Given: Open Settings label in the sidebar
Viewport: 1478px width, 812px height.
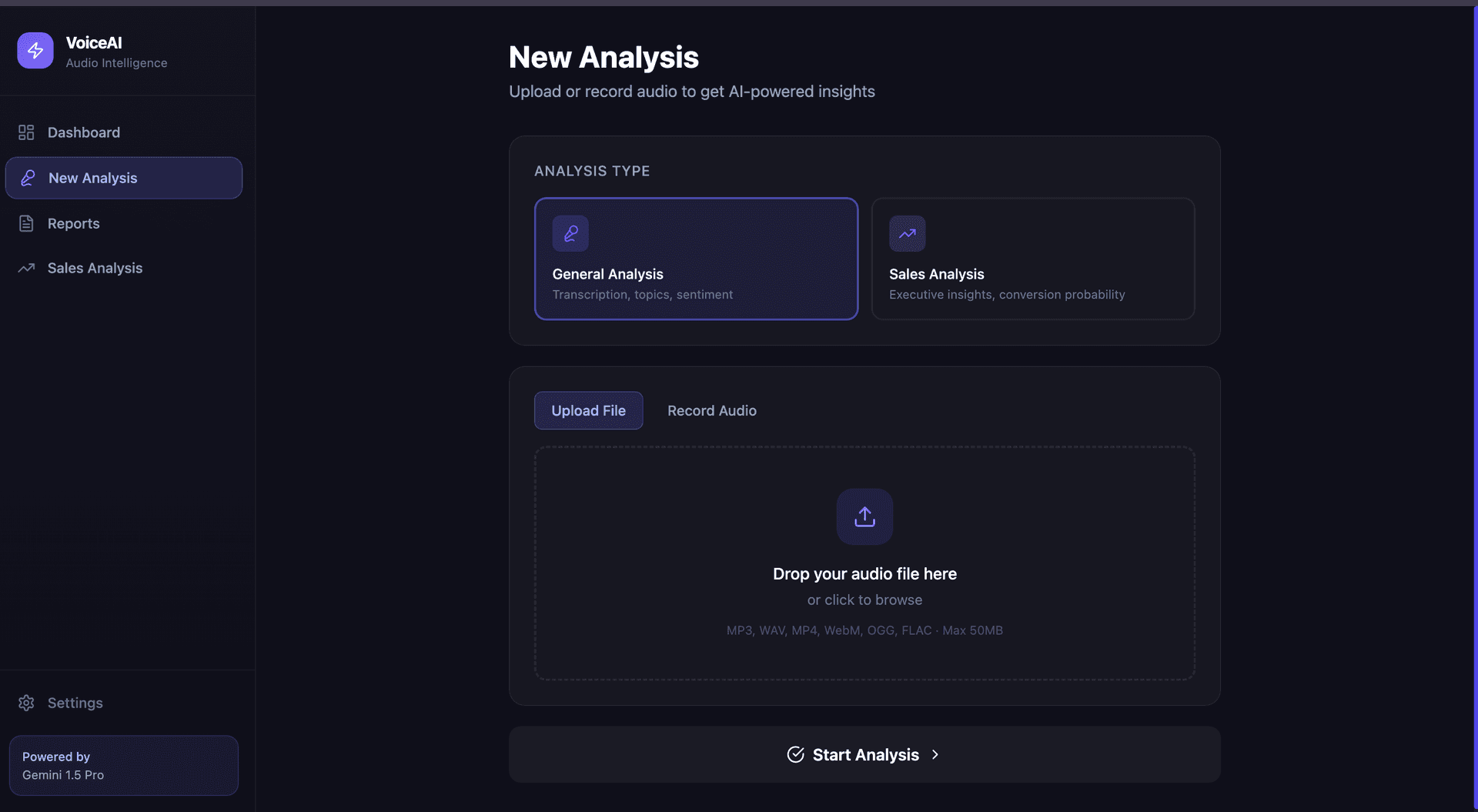Looking at the screenshot, I should tap(75, 703).
